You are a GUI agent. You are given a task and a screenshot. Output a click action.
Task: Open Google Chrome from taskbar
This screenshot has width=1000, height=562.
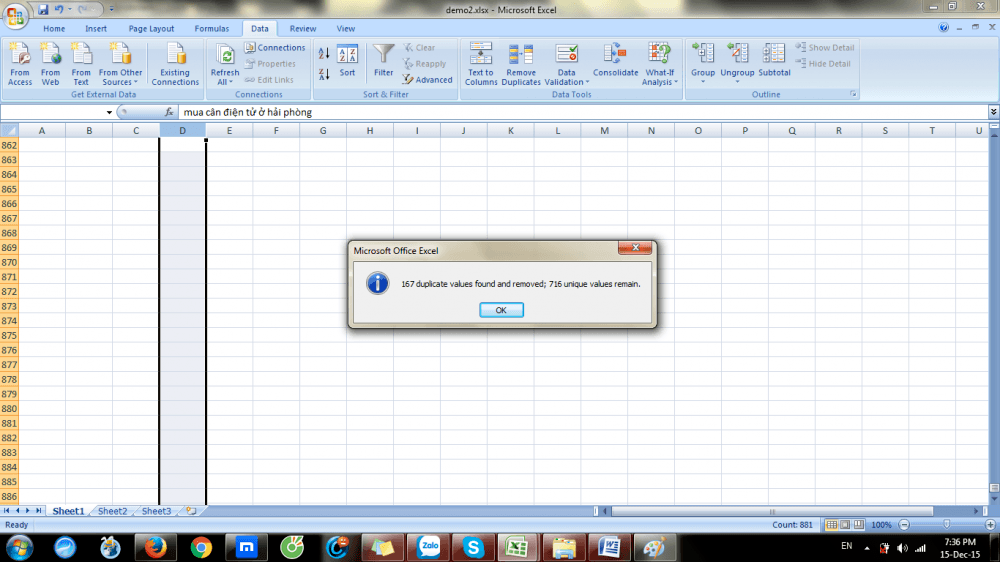(201, 547)
